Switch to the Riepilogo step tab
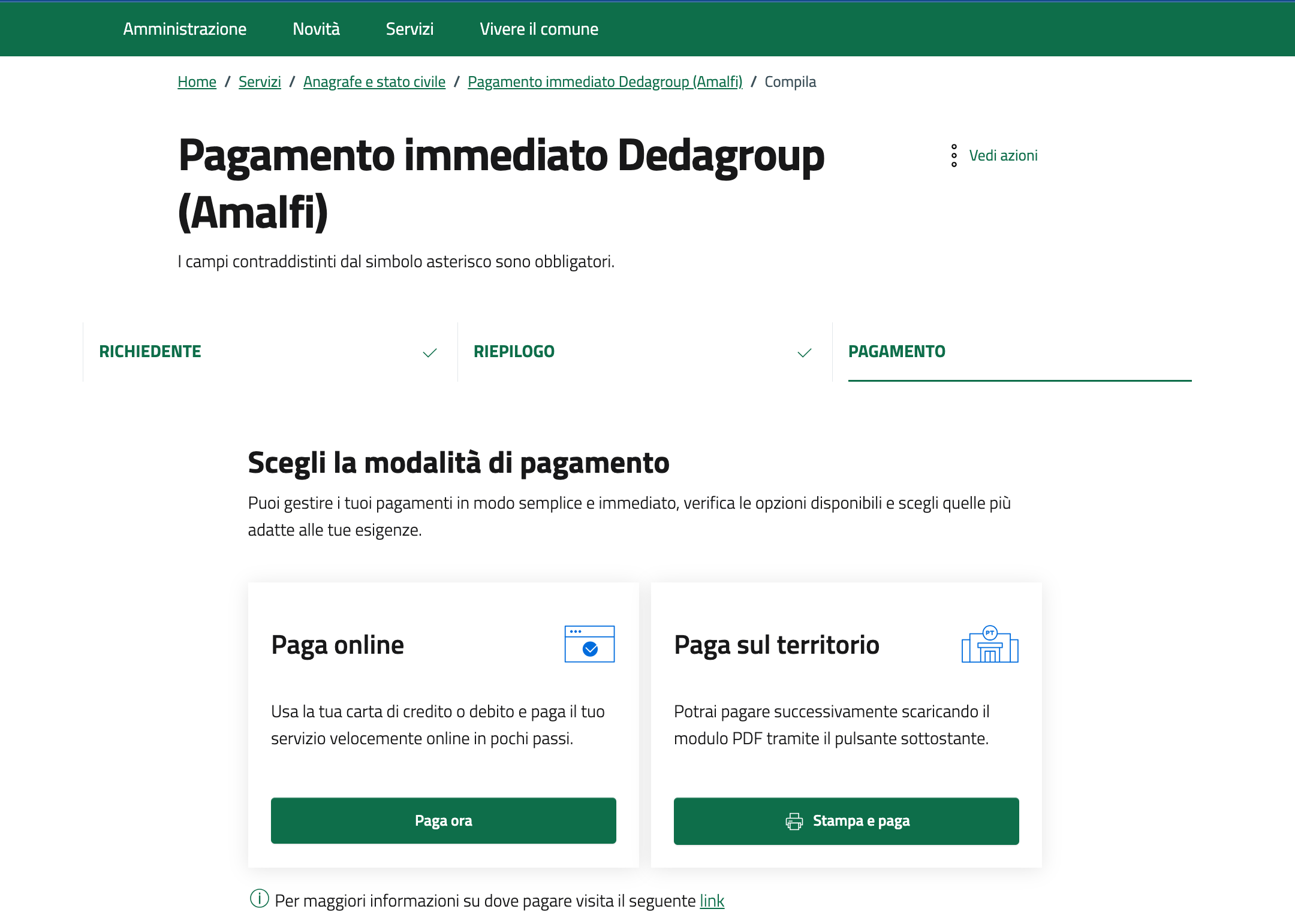 [514, 352]
